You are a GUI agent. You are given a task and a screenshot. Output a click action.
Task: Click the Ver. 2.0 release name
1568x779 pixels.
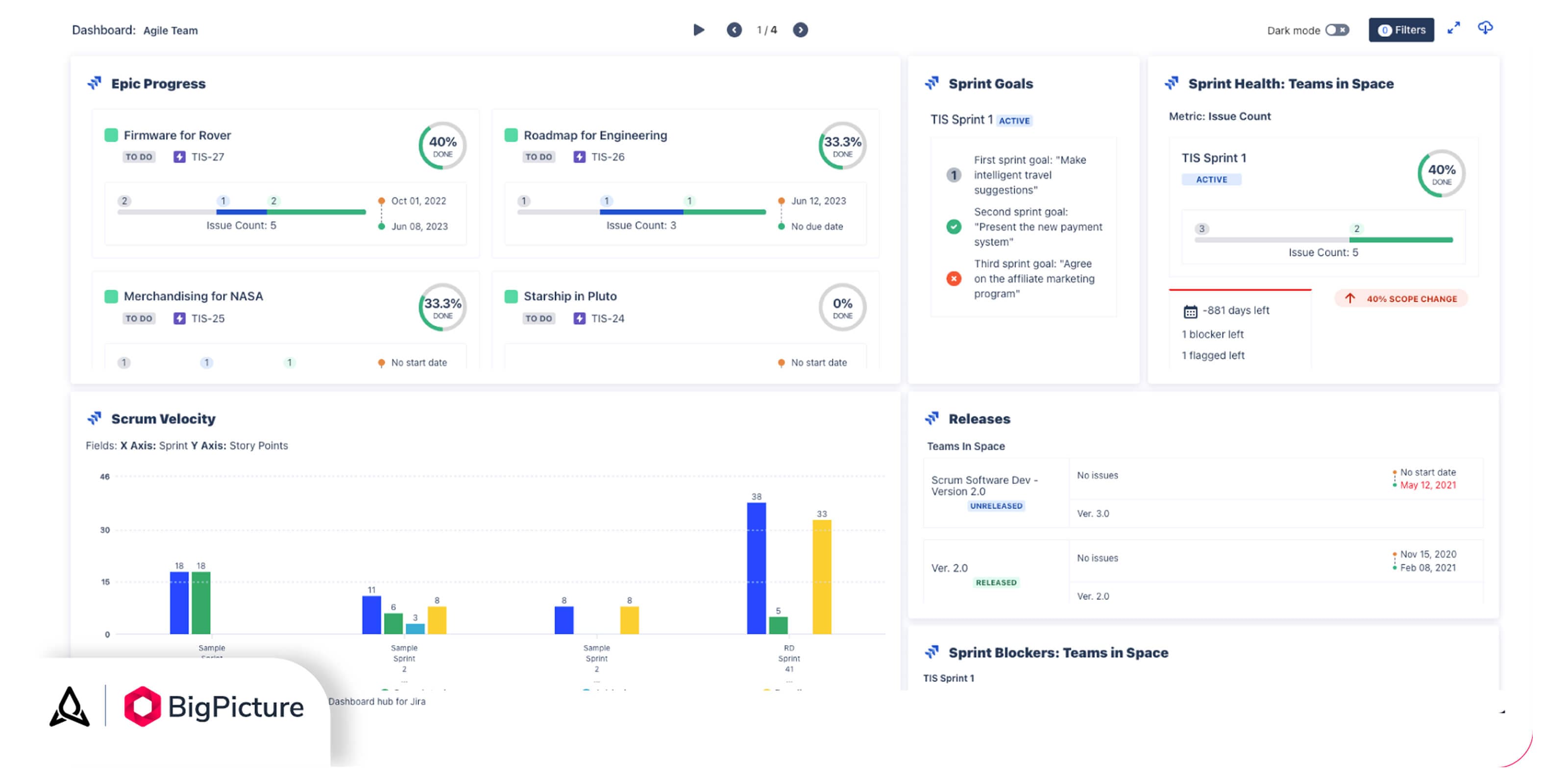point(949,568)
